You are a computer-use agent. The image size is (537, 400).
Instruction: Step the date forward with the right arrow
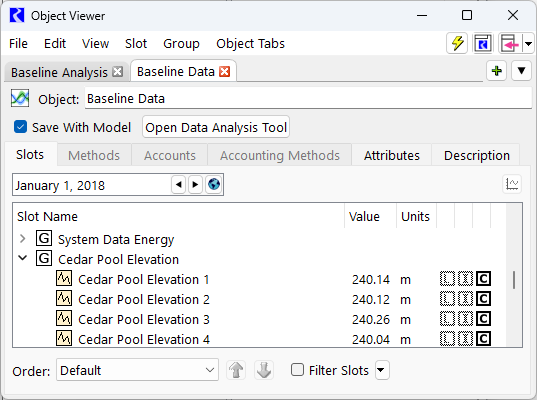click(x=195, y=185)
